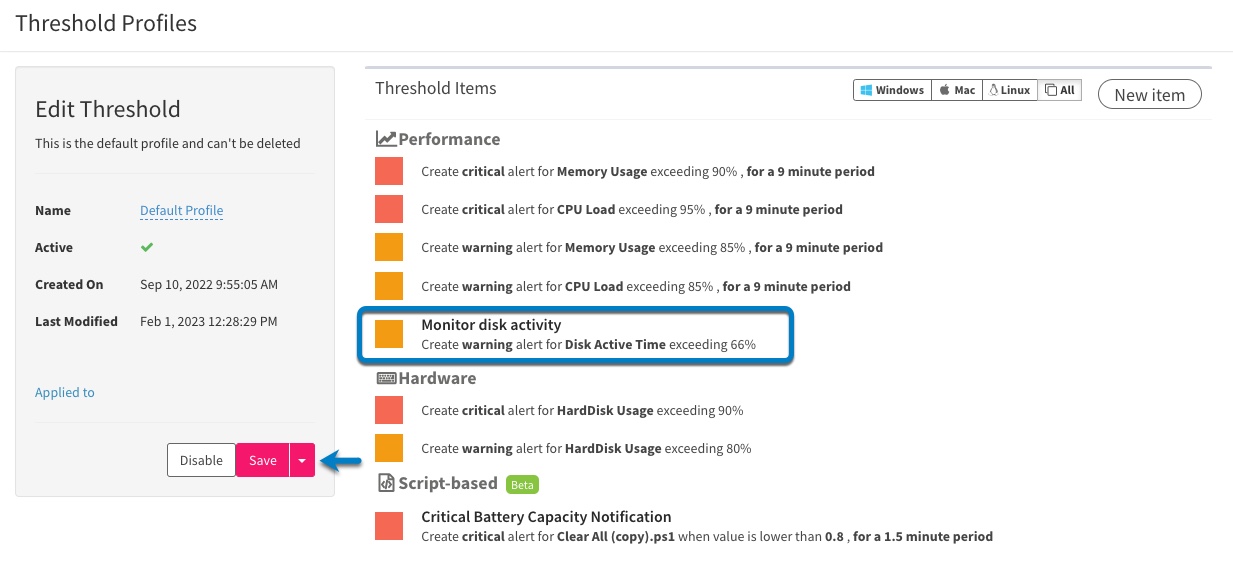Click the green Beta badge
This screenshot has width=1233, height=575.
[x=522, y=484]
